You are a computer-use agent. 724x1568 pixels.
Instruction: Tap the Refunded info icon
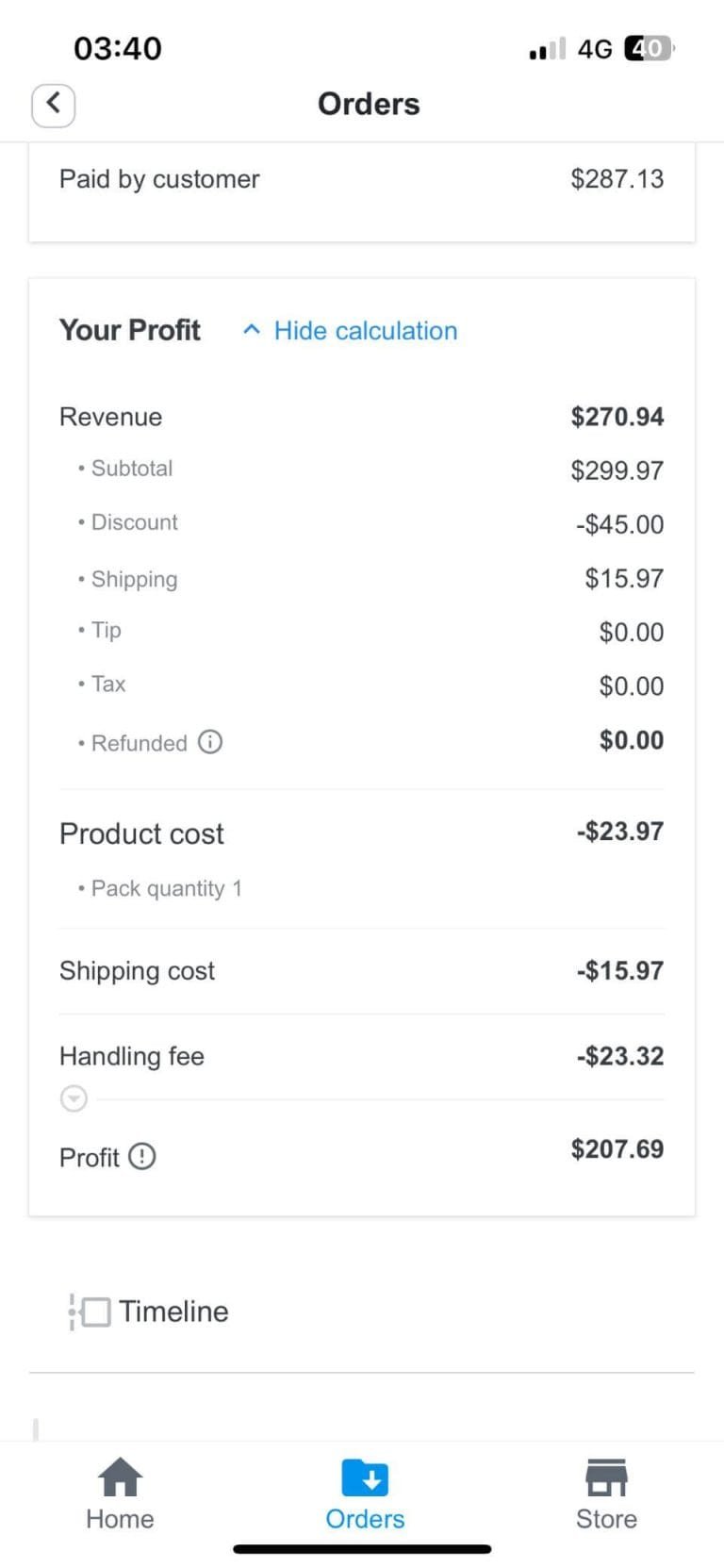click(x=210, y=742)
